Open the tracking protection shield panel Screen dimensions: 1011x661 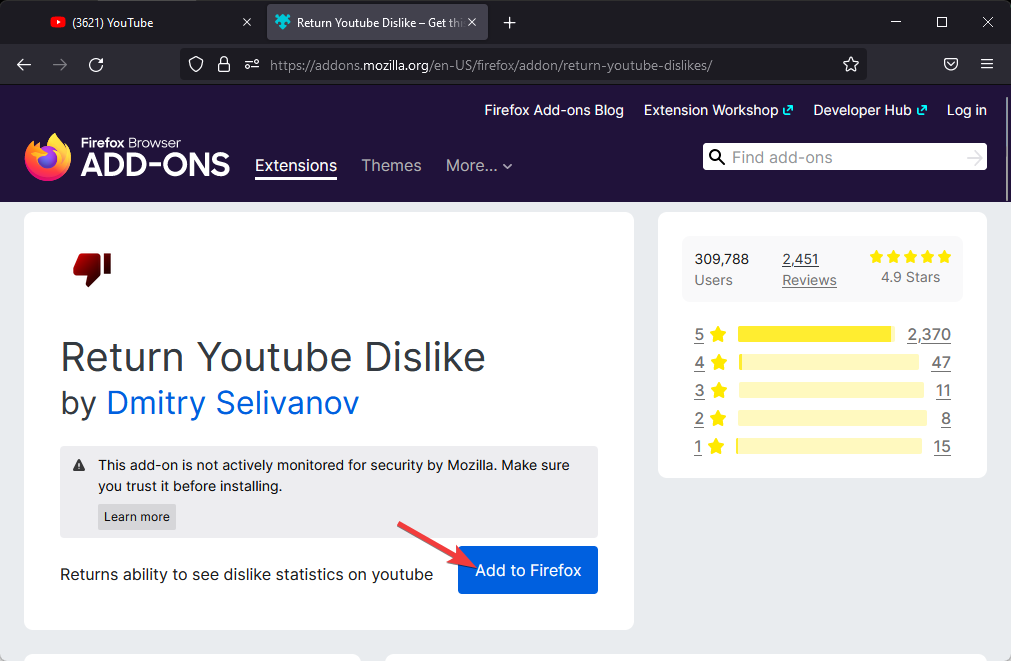tap(195, 64)
